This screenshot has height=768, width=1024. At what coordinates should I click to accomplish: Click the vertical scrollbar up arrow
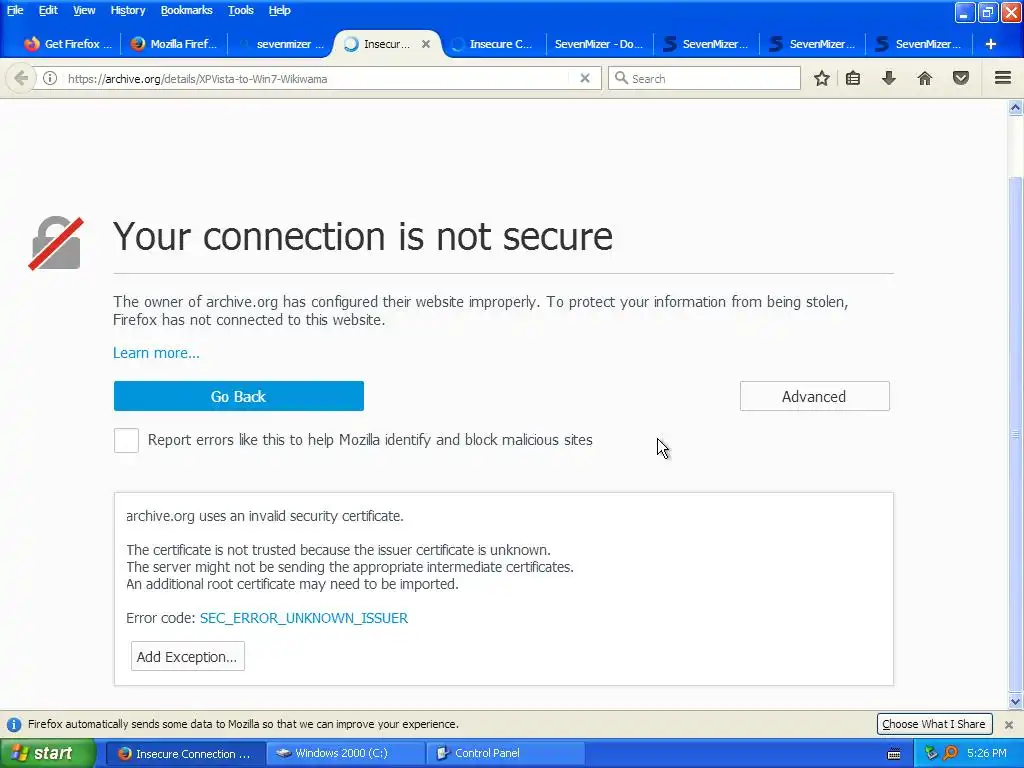[x=1016, y=108]
